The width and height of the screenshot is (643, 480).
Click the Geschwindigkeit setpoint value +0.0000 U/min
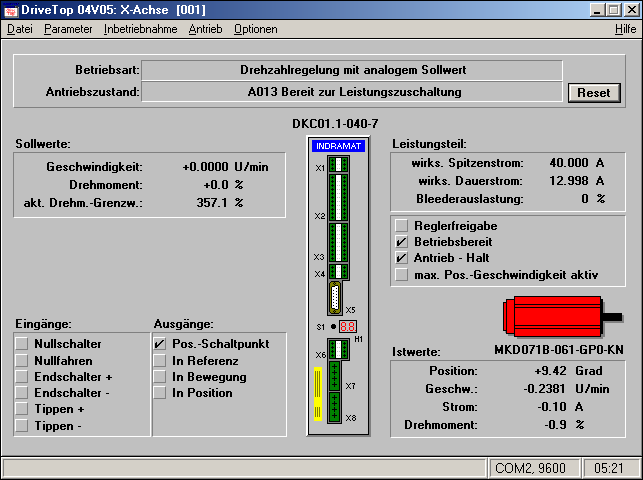tap(225, 167)
